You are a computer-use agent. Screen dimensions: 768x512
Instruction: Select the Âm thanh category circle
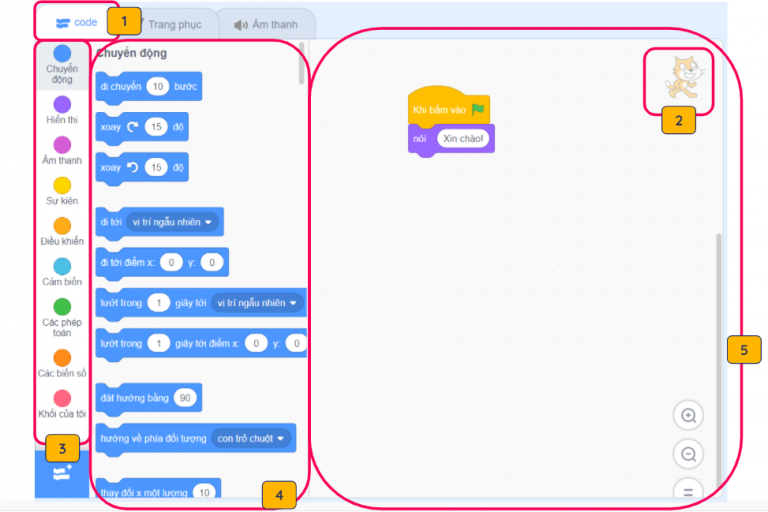click(x=62, y=145)
